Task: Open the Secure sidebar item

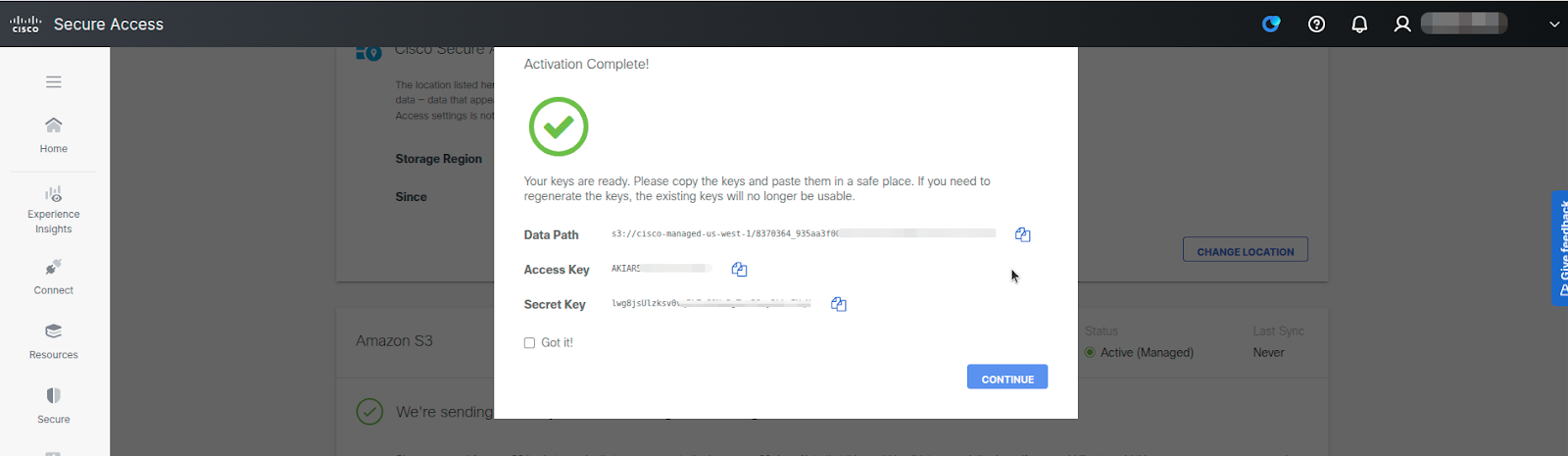Action: coord(54,405)
